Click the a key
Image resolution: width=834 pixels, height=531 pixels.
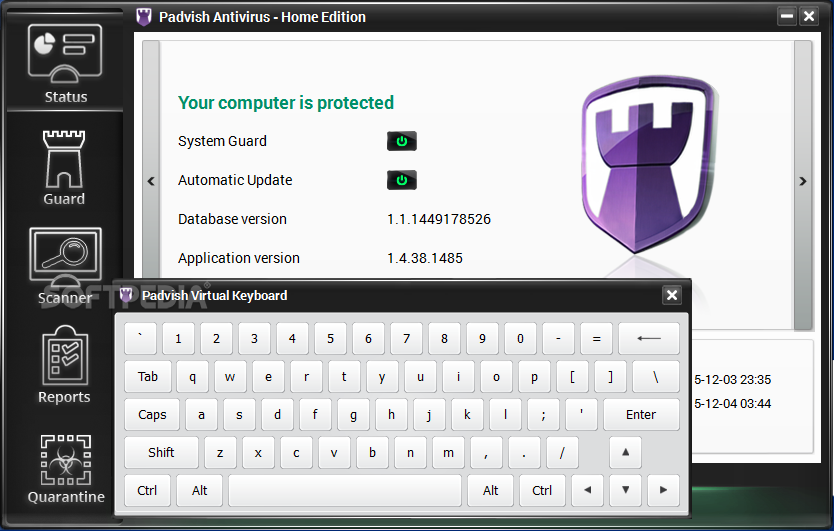(202, 414)
